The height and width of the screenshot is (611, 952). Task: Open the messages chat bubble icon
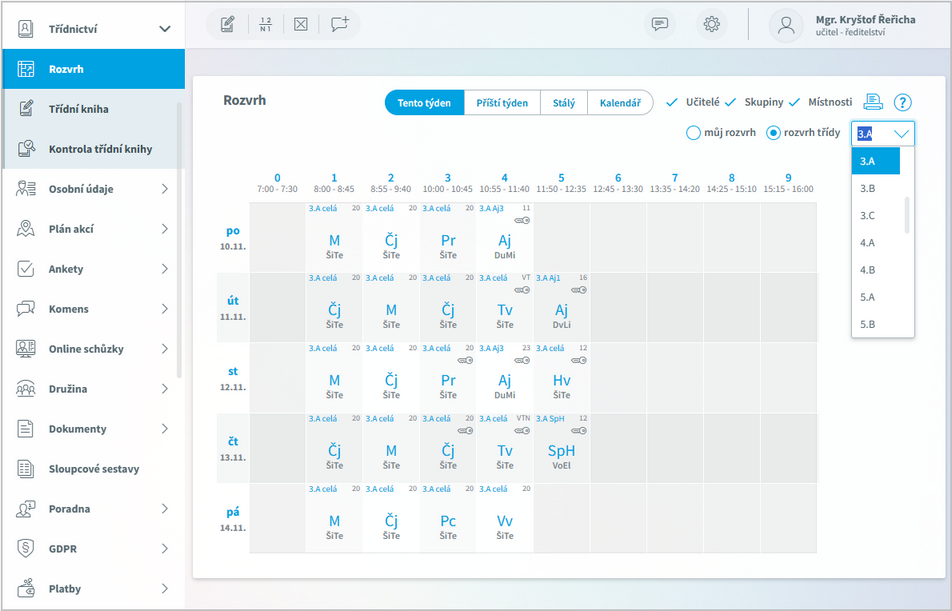coord(660,25)
